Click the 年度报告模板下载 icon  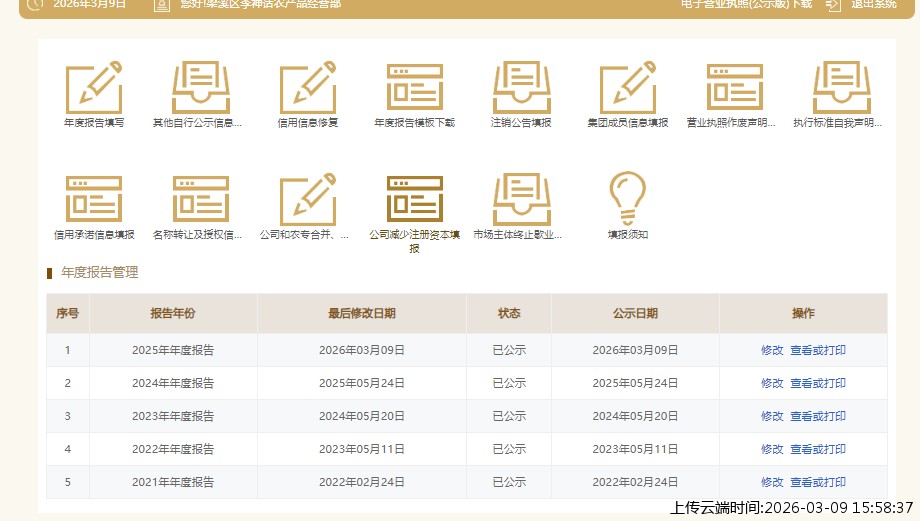coord(414,88)
